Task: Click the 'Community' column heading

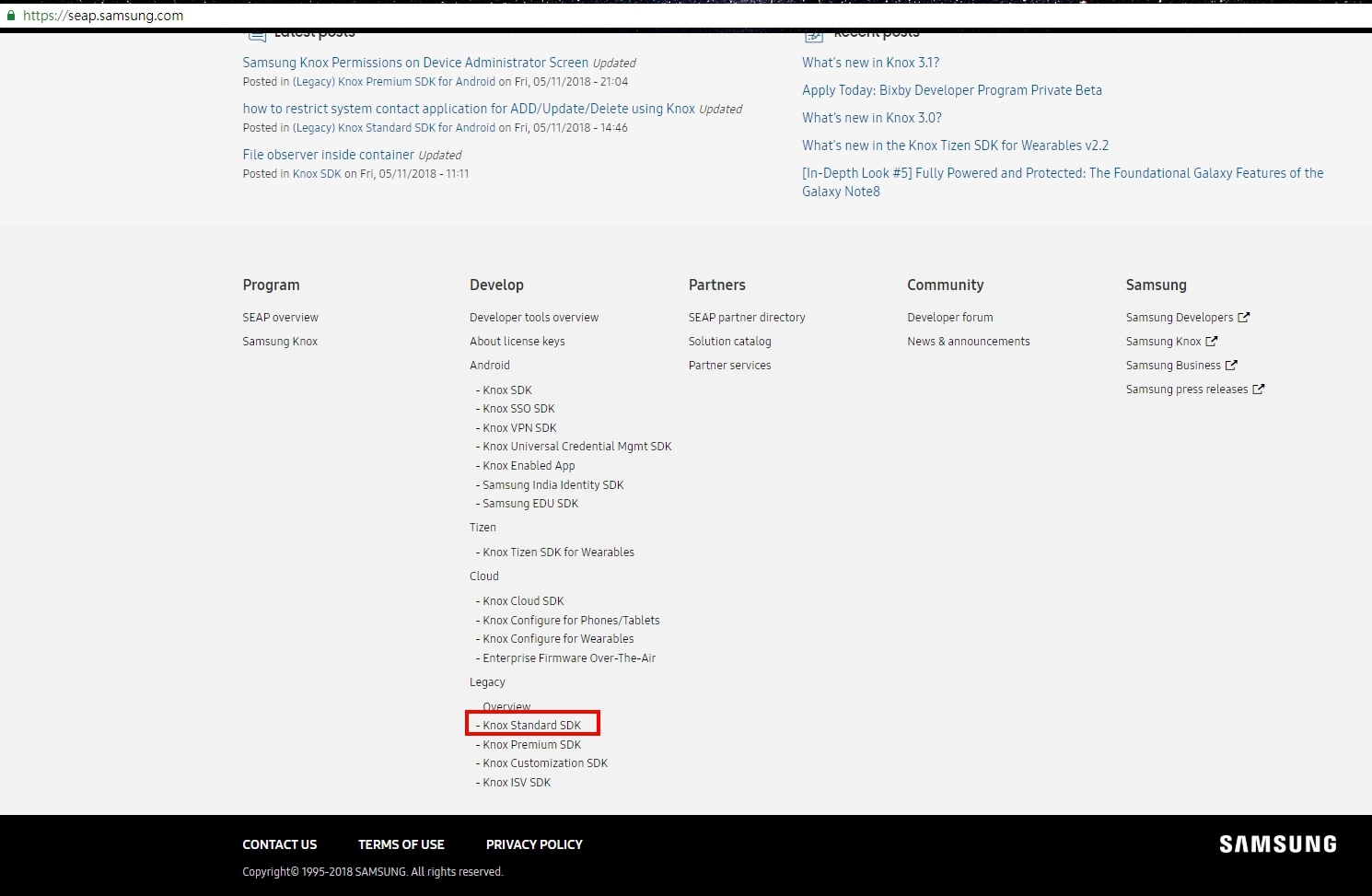Action: [x=946, y=285]
